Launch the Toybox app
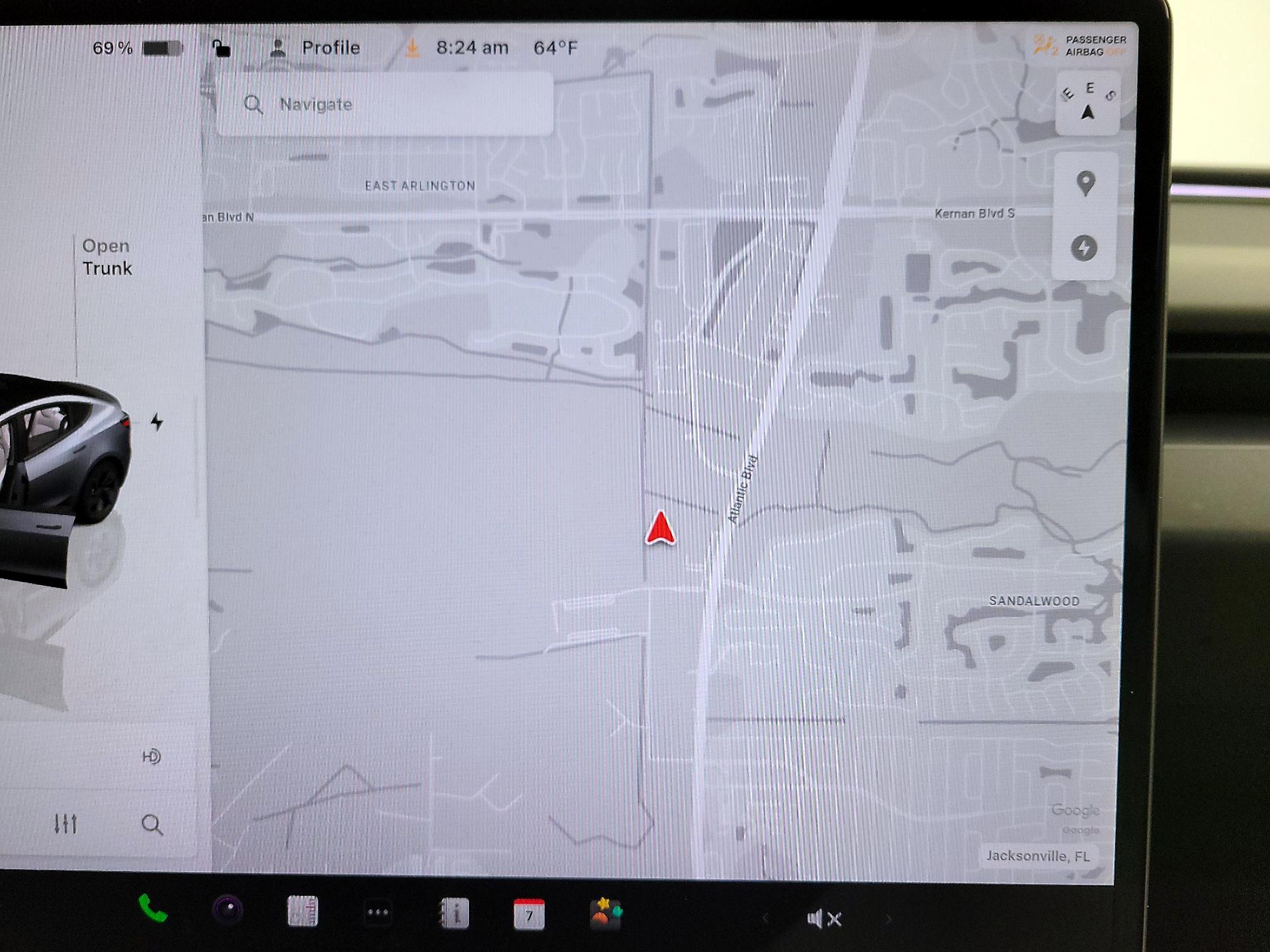This screenshot has width=1270, height=952. coord(605,914)
